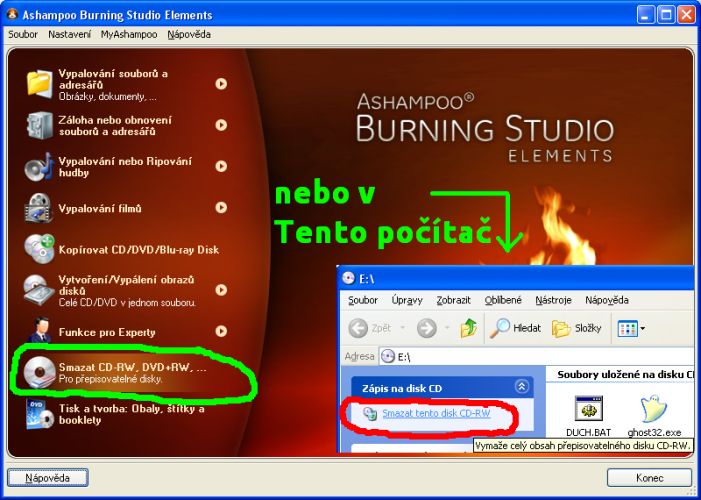Open the MyAshampoo menu
The width and height of the screenshot is (701, 500).
pyautogui.click(x=129, y=34)
